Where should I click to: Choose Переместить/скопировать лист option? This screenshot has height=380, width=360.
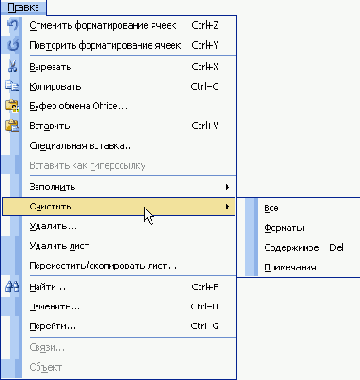pos(103,266)
